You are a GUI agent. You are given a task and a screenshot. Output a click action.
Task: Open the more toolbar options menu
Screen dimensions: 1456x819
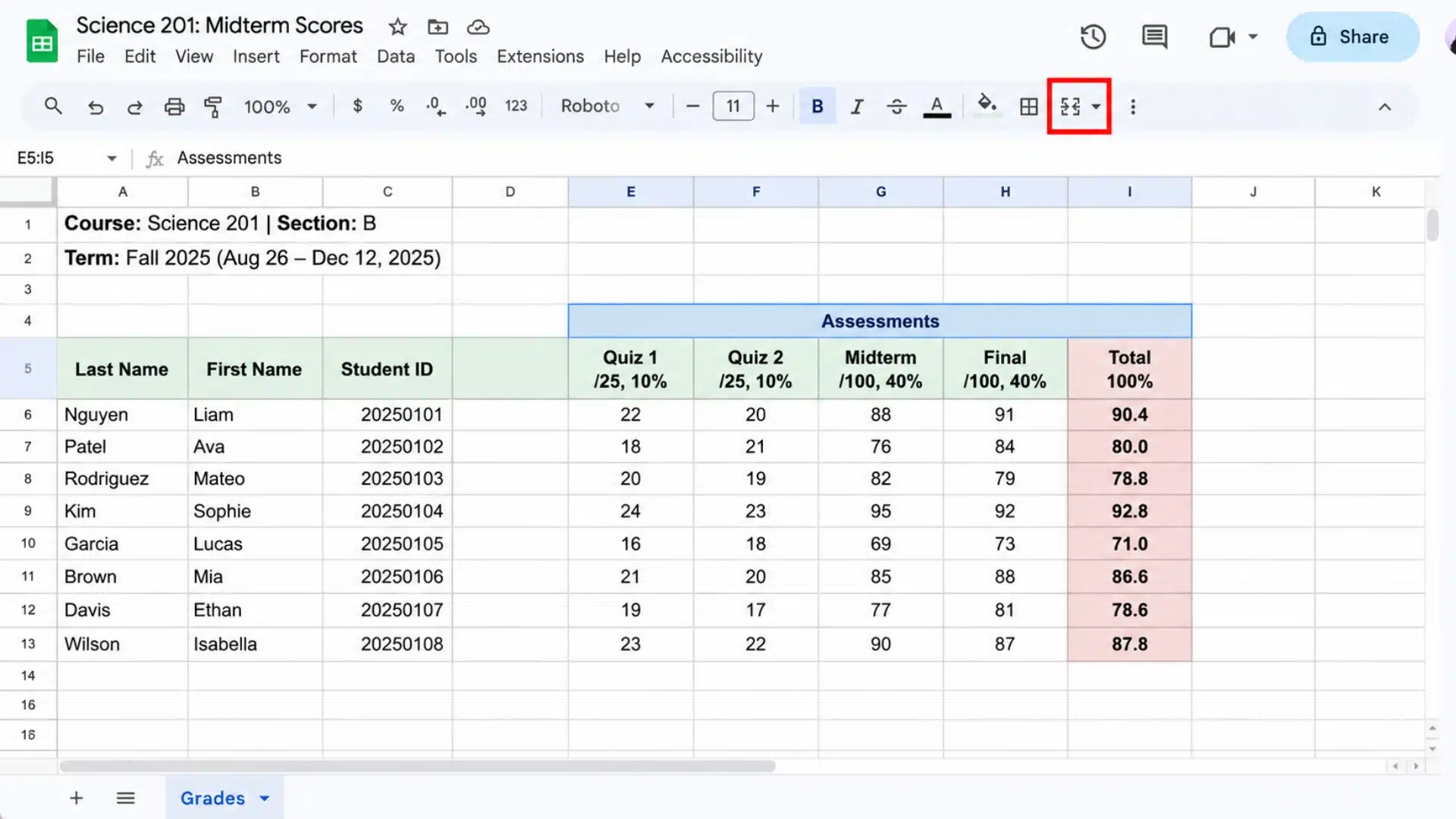tap(1133, 107)
